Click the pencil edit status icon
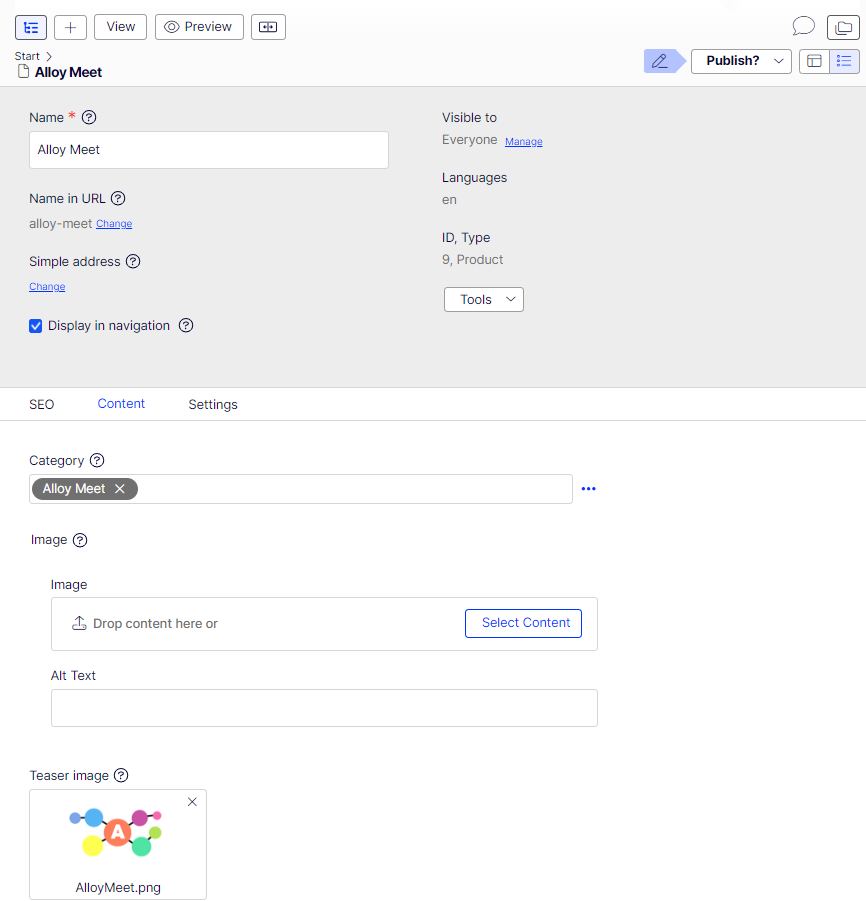 (659, 61)
